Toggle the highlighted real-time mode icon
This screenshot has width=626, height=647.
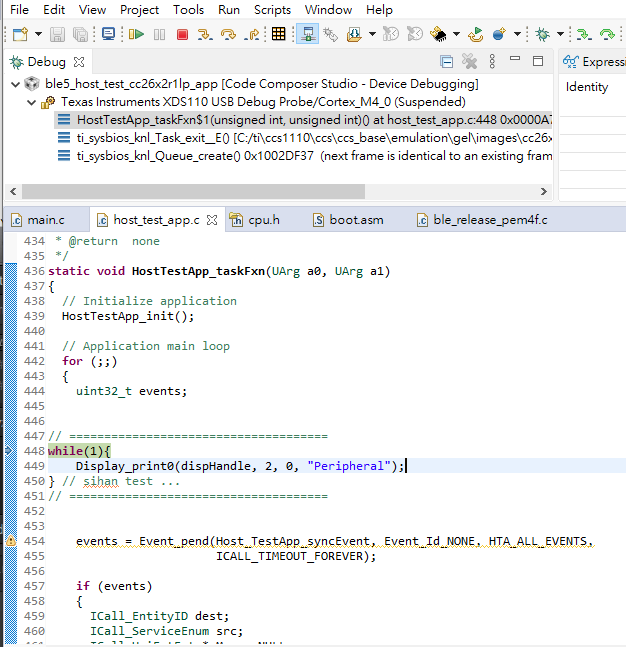(x=307, y=34)
